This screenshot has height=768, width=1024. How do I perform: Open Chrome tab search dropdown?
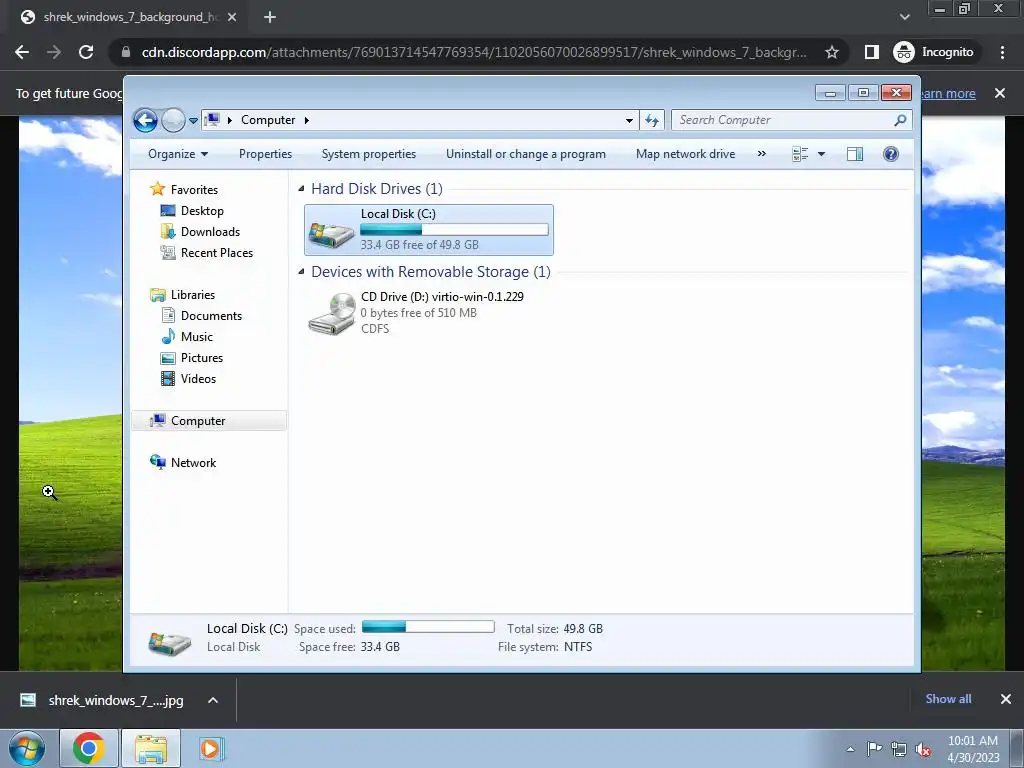coord(904,17)
